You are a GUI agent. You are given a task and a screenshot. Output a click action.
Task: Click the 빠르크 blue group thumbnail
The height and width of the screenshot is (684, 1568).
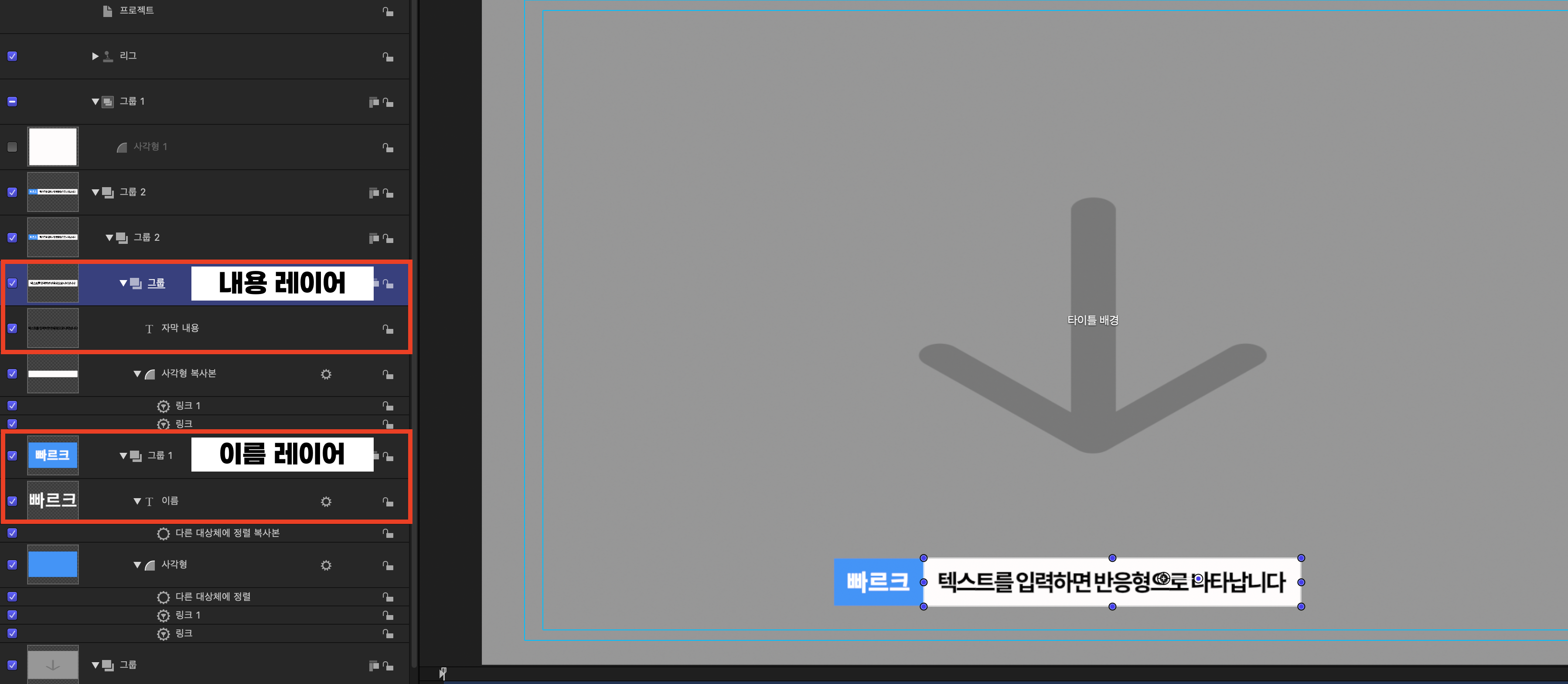(53, 455)
